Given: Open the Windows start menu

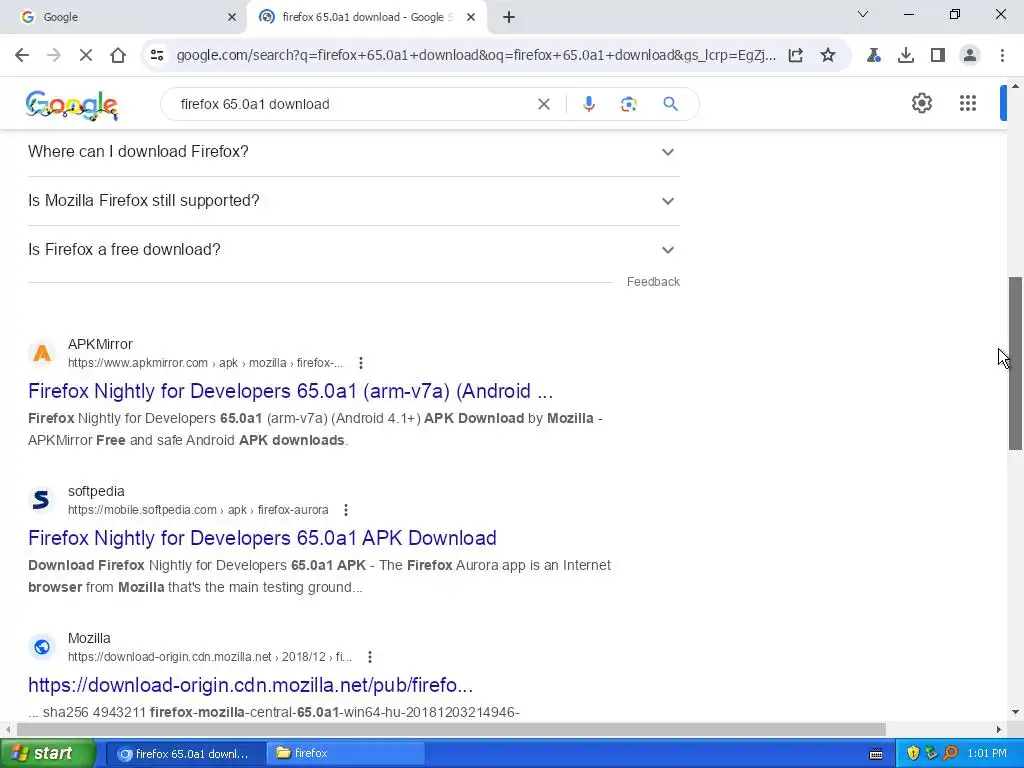Looking at the screenshot, I should pos(48,753).
